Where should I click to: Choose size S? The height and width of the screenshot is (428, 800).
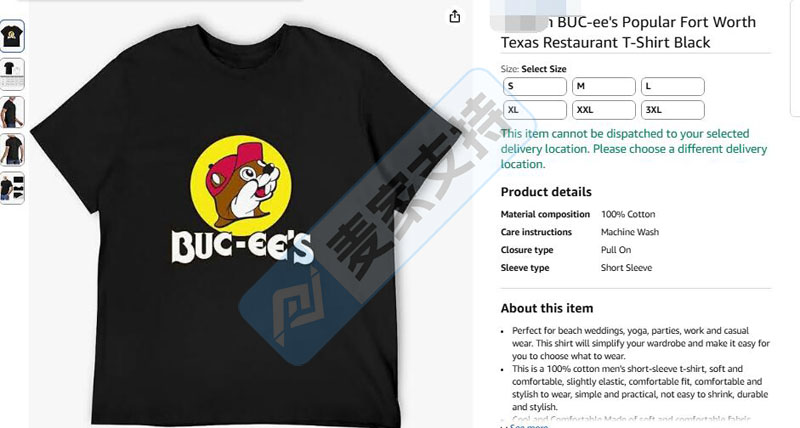coord(535,86)
